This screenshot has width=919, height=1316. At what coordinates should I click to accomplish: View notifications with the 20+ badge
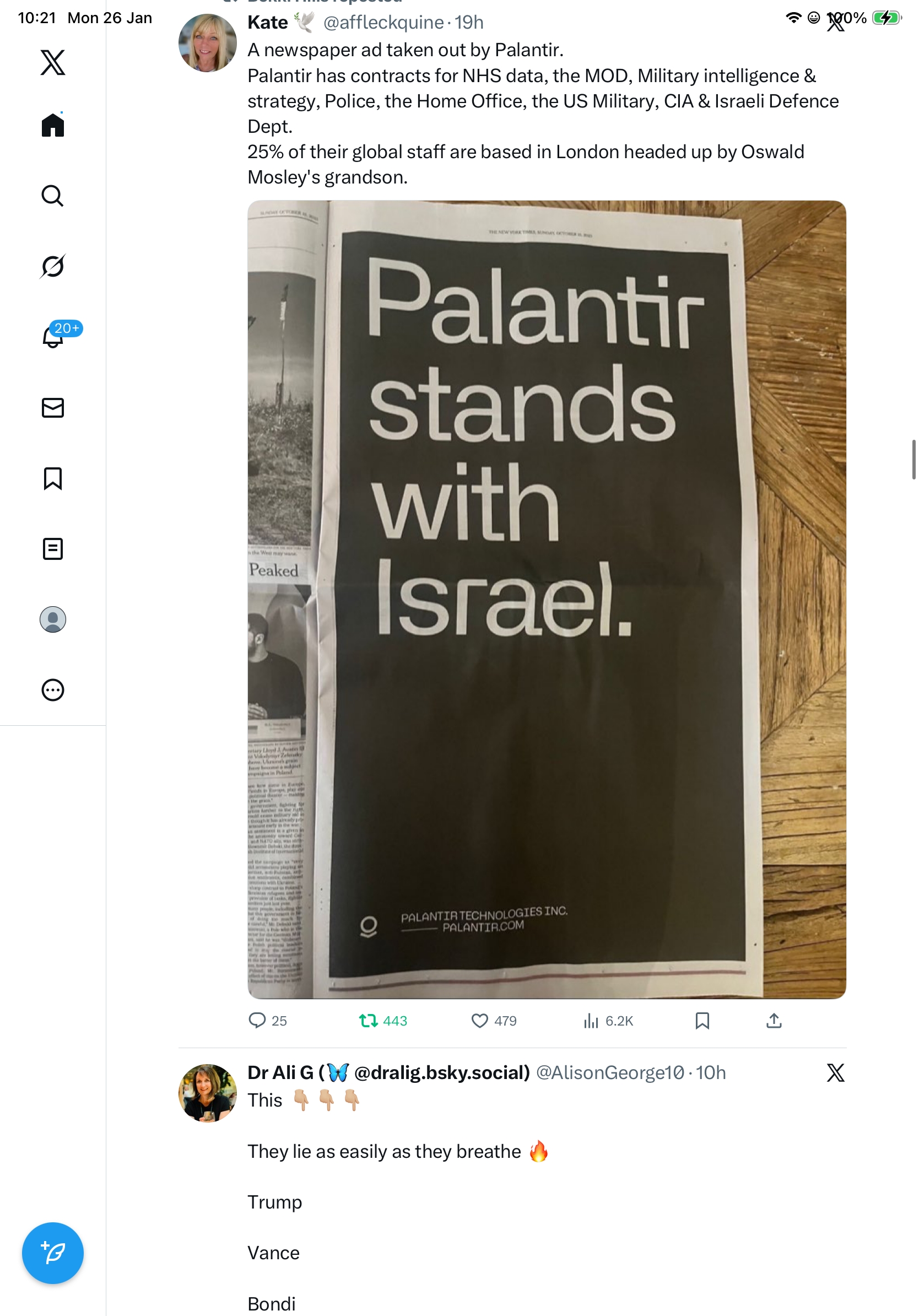53,337
